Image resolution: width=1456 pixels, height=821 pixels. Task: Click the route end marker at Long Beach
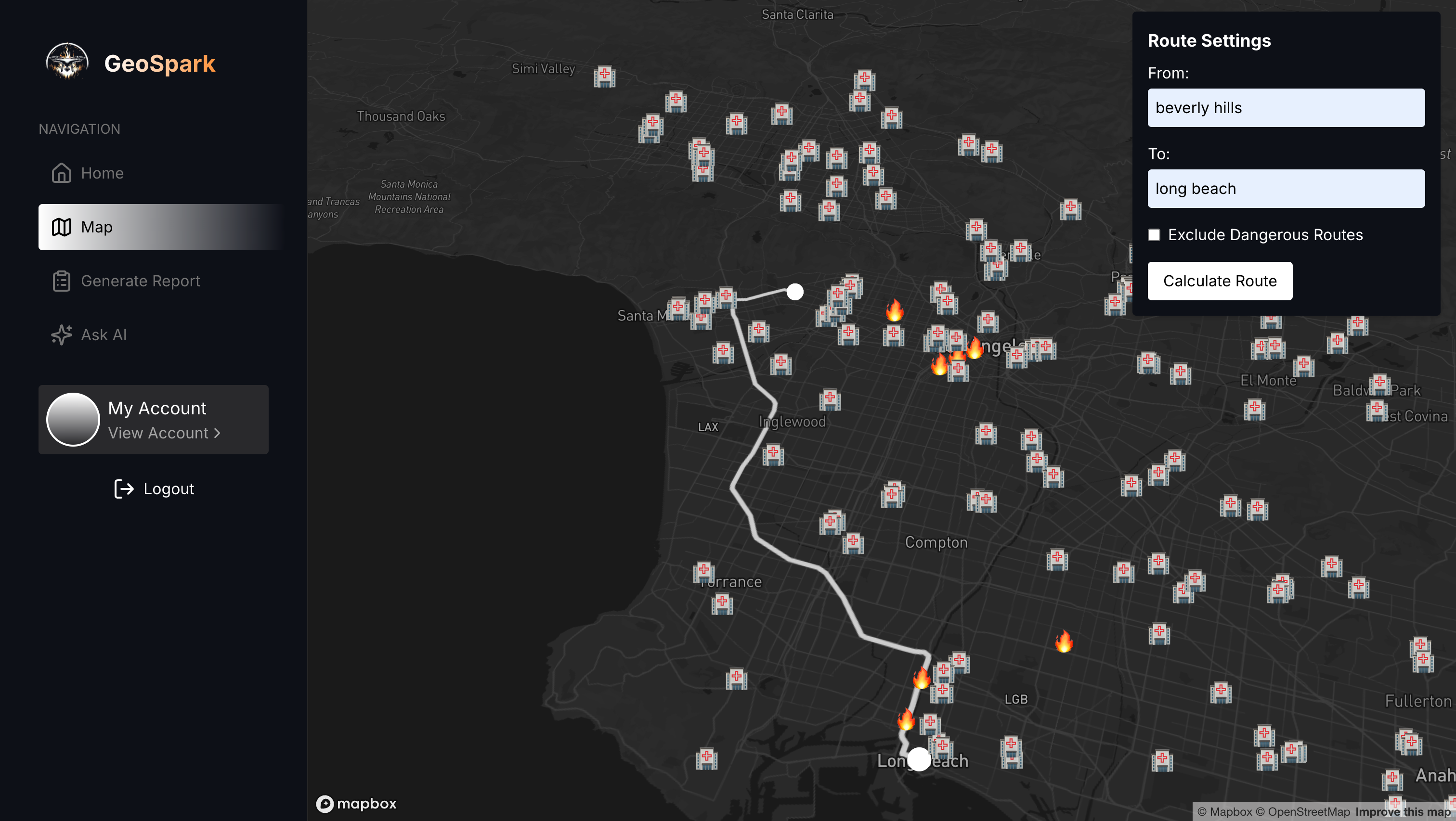coord(919,759)
